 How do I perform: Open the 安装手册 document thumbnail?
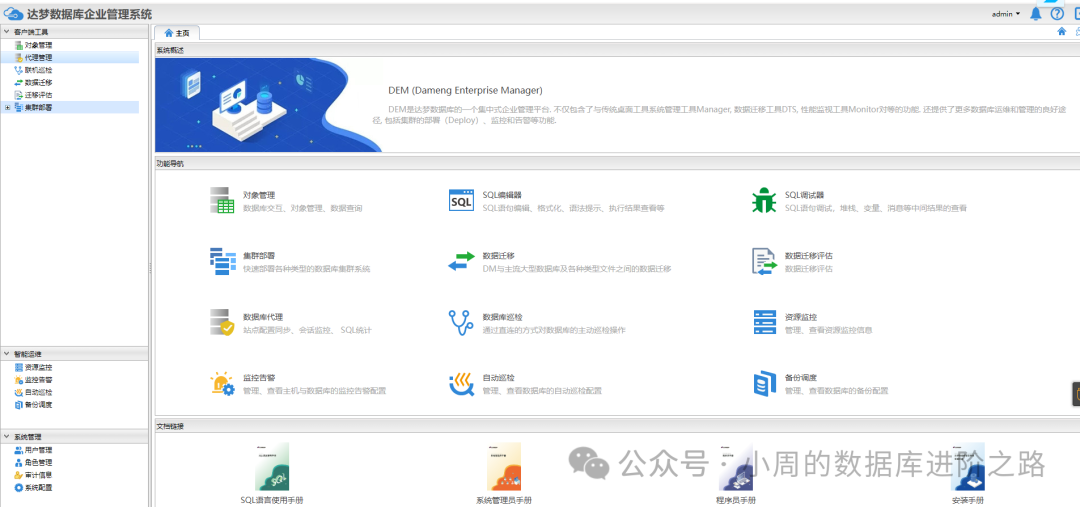968,466
